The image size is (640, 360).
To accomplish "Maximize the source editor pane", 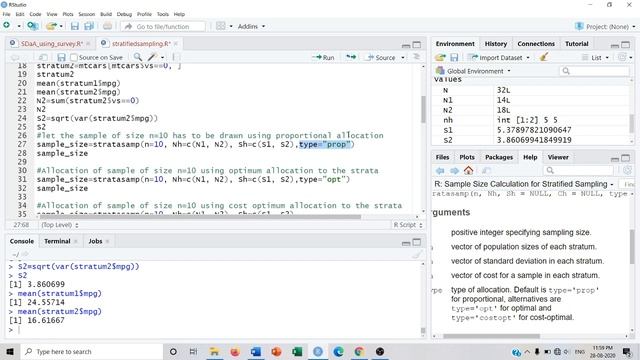I will 417,44.
